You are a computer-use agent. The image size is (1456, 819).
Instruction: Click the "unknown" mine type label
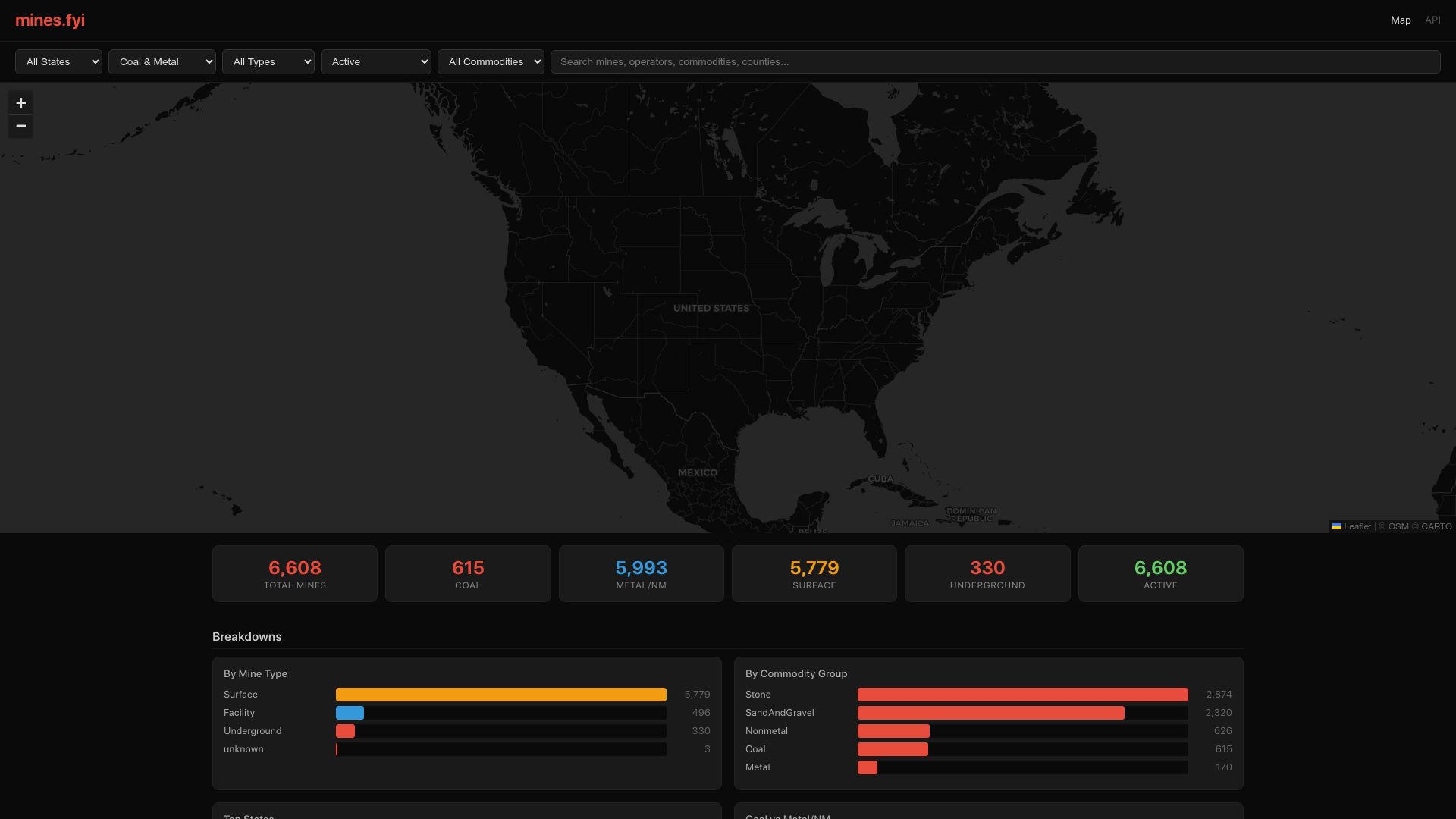(x=243, y=749)
